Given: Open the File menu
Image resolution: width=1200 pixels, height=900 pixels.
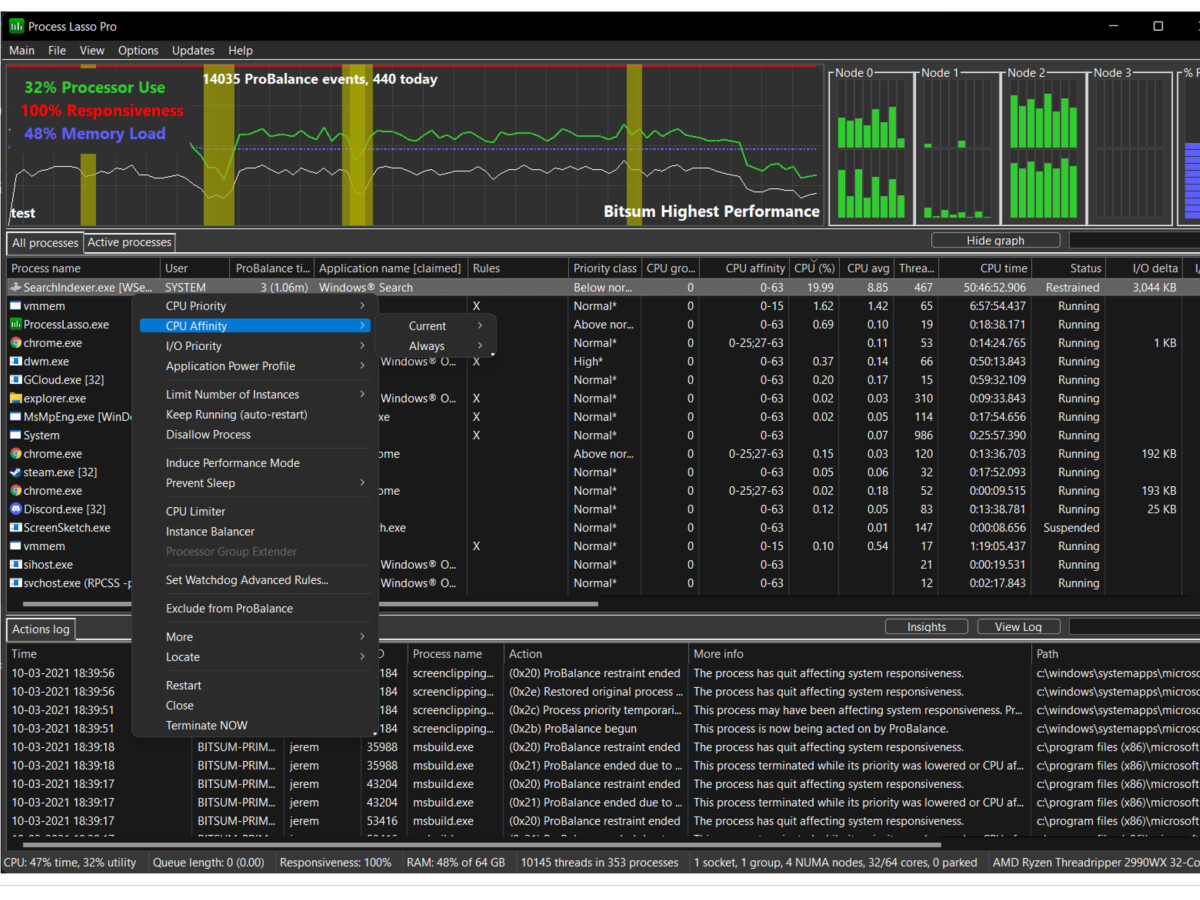Looking at the screenshot, I should click(57, 51).
